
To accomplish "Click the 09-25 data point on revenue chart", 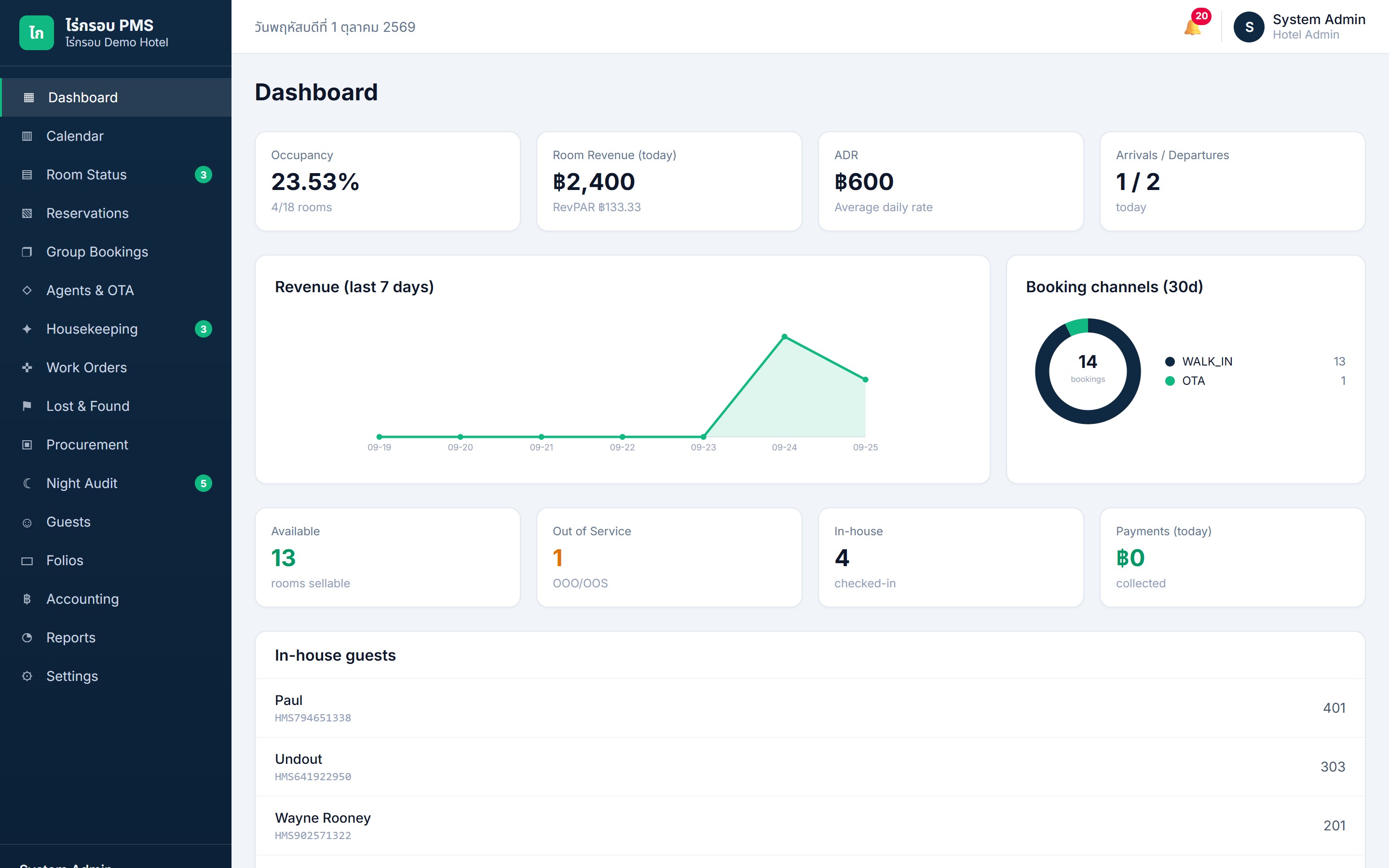I will point(866,380).
